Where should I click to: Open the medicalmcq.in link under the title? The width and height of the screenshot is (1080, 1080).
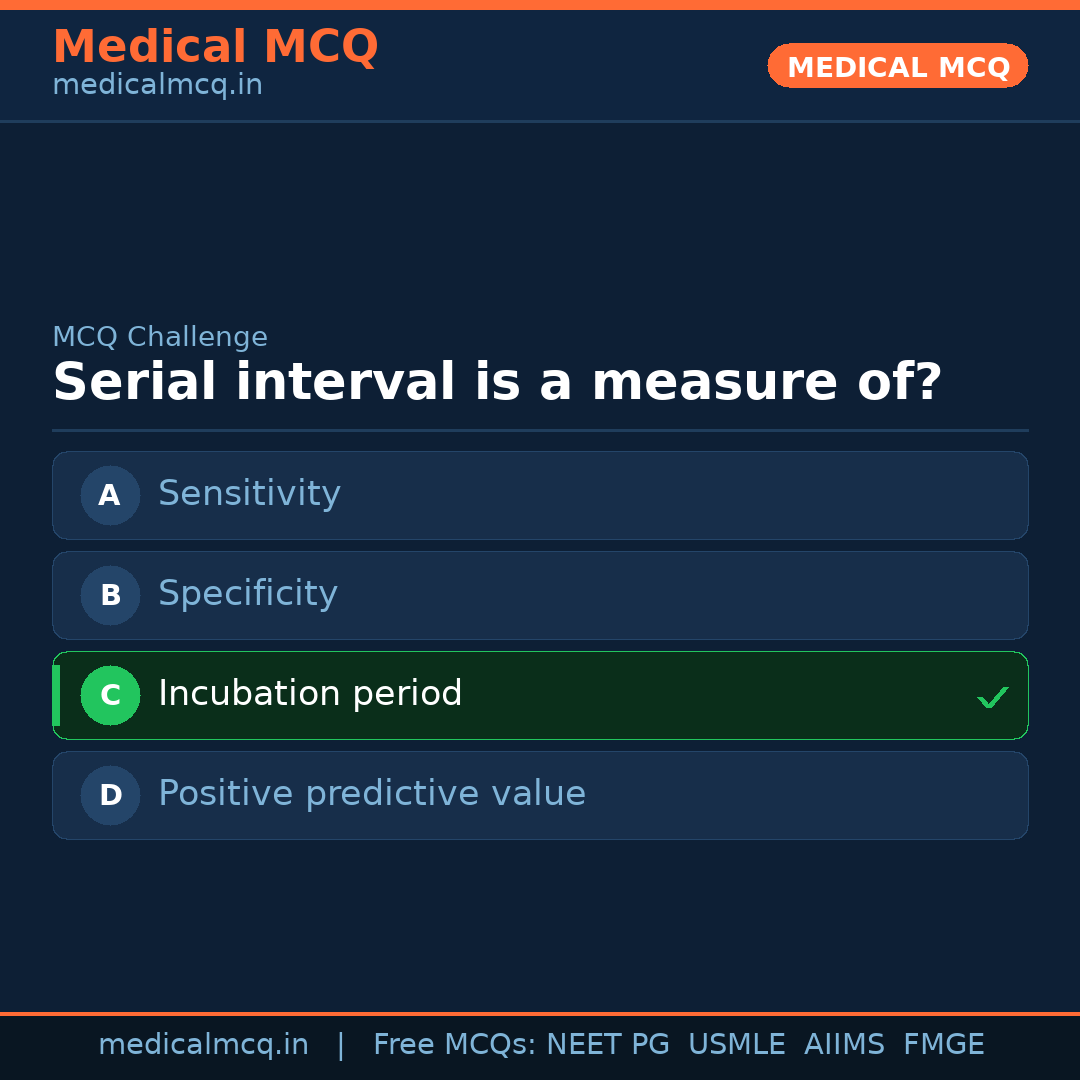(x=157, y=86)
